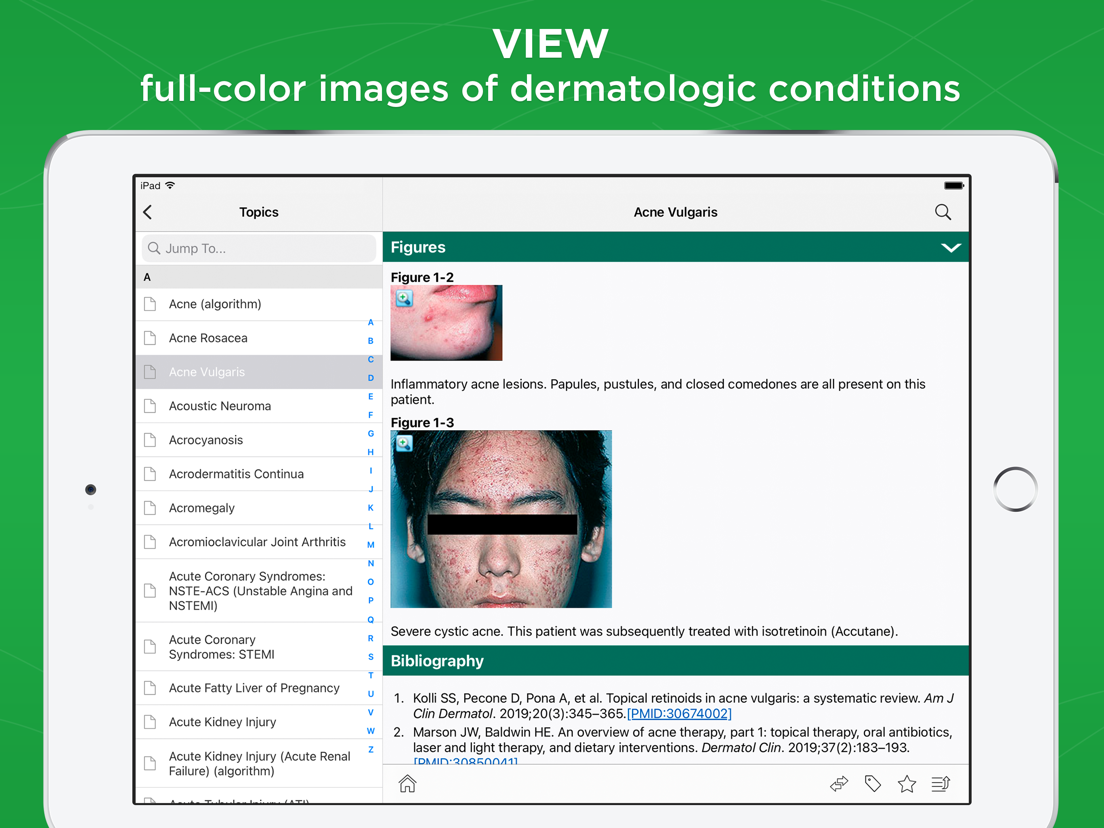Image resolution: width=1104 pixels, height=828 pixels.
Task: Jump to index letter O
Action: point(370,582)
